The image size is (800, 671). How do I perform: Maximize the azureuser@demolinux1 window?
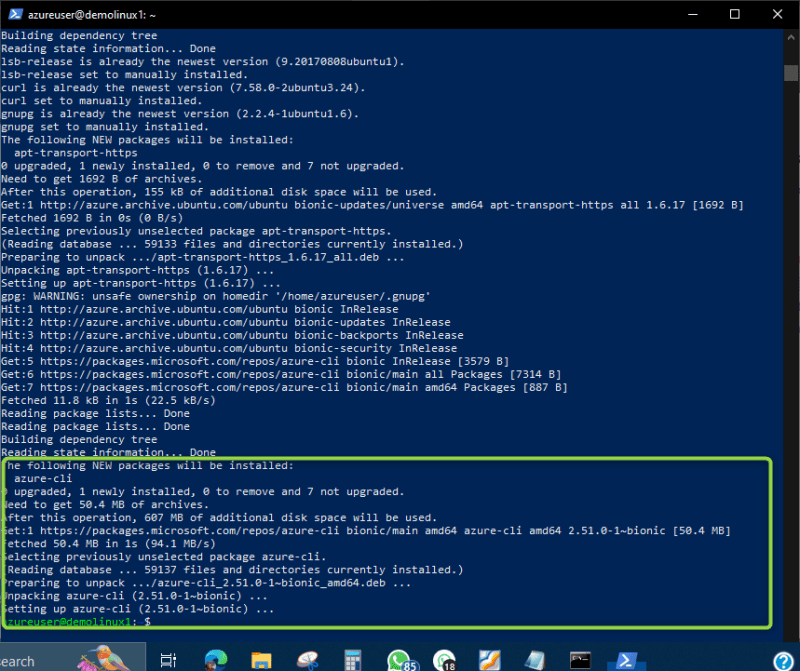click(735, 14)
